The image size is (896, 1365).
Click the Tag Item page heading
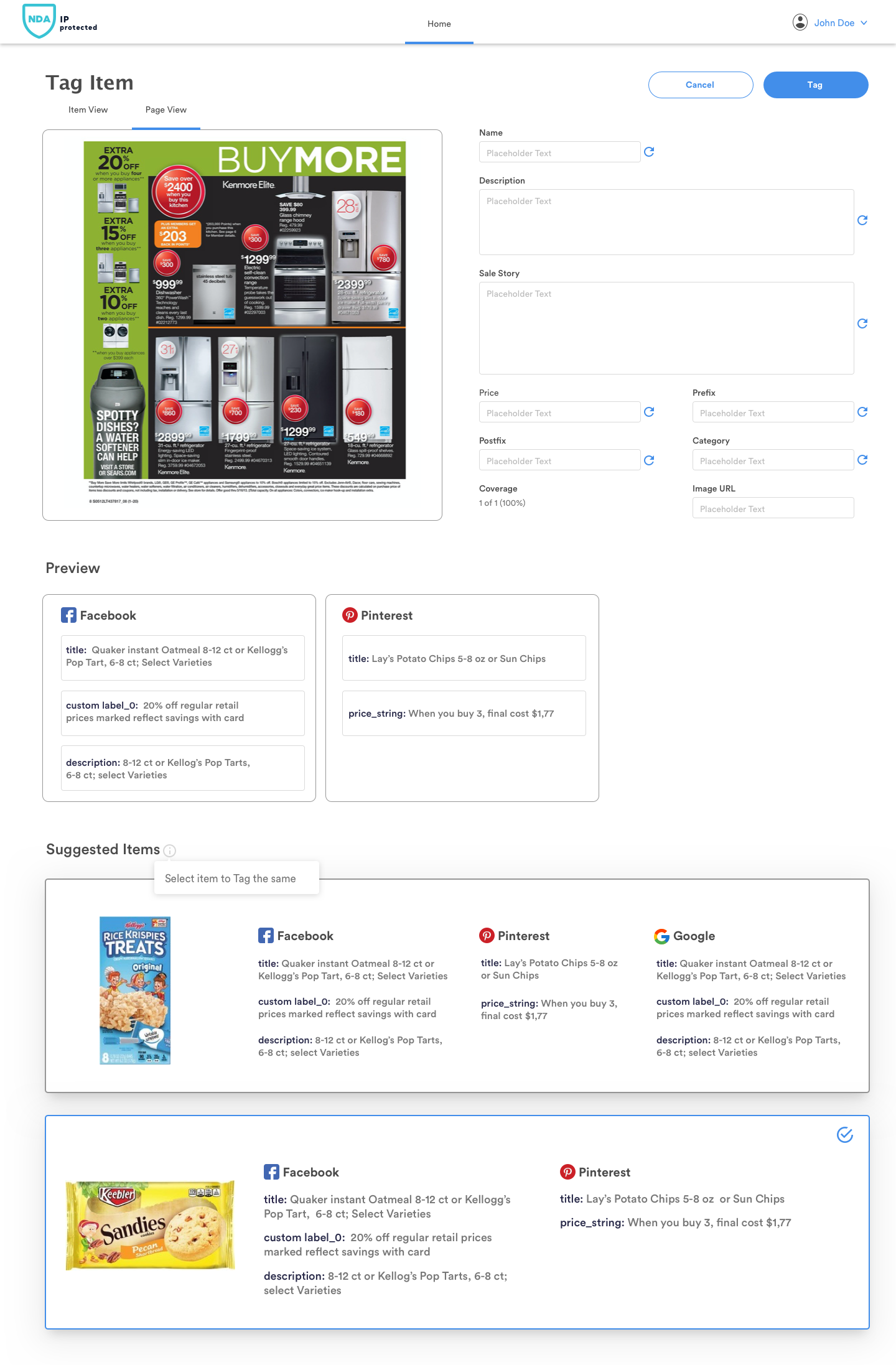pyautogui.click(x=90, y=83)
